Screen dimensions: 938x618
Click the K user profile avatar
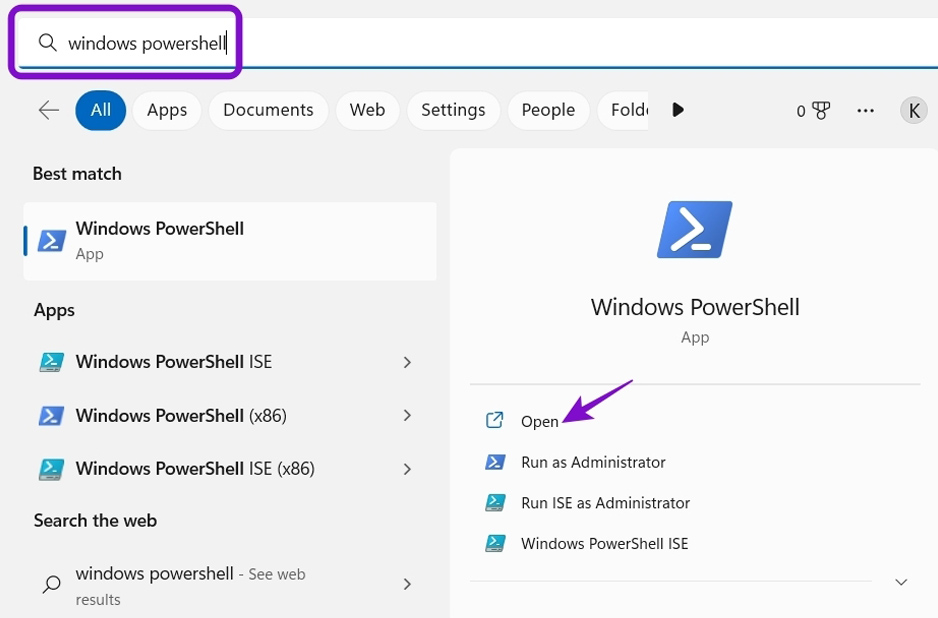coord(913,110)
